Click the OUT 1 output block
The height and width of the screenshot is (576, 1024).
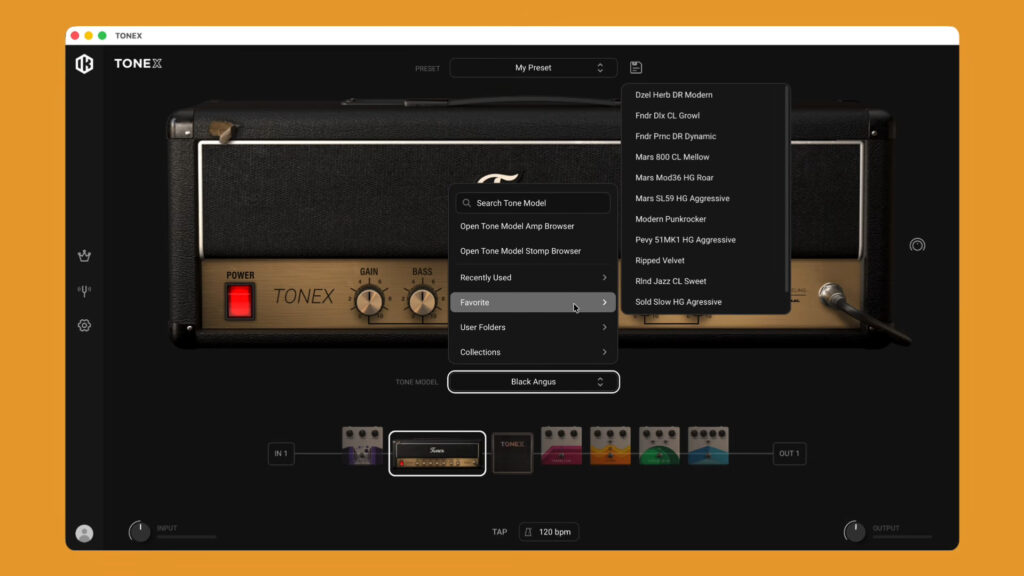pos(789,453)
